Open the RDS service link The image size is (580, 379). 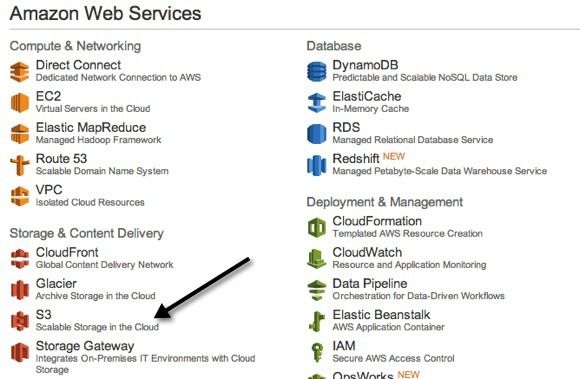point(346,128)
